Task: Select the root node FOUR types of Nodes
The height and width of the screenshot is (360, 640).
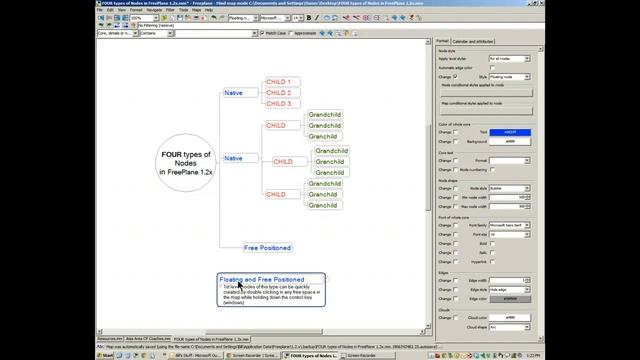Action: coord(186,163)
